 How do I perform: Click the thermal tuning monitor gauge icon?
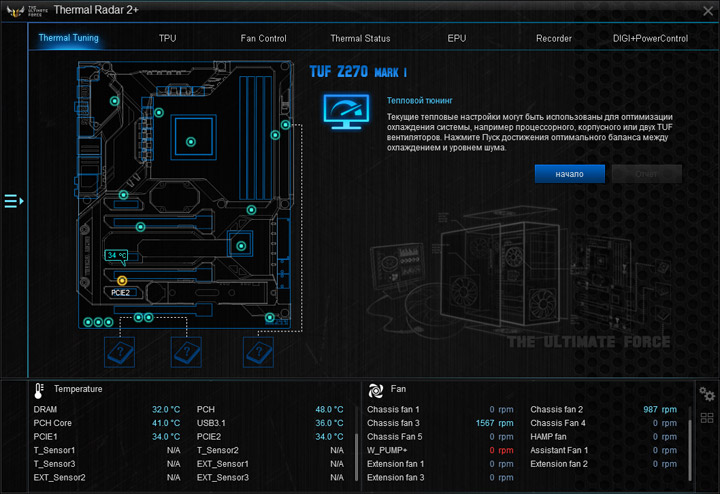pyautogui.click(x=346, y=112)
